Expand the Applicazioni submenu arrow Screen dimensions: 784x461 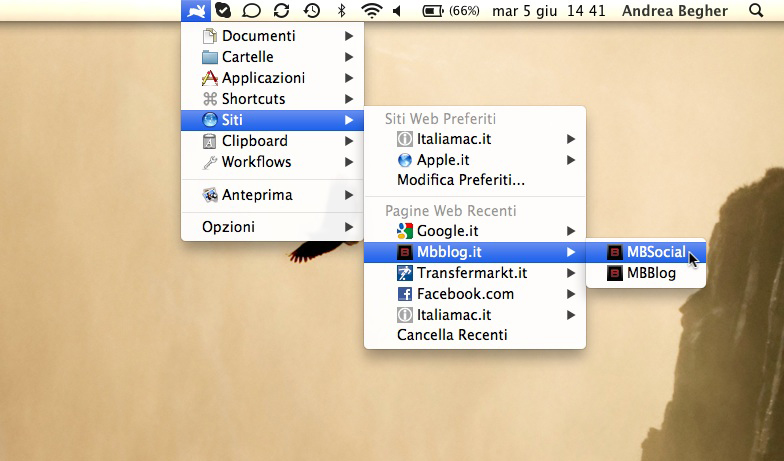tap(349, 78)
